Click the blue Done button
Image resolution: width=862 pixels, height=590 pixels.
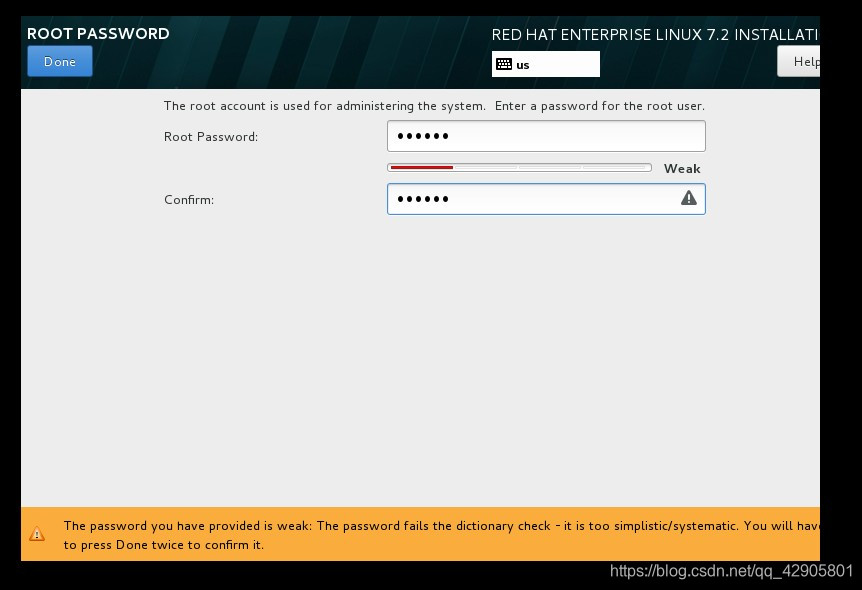(x=60, y=61)
